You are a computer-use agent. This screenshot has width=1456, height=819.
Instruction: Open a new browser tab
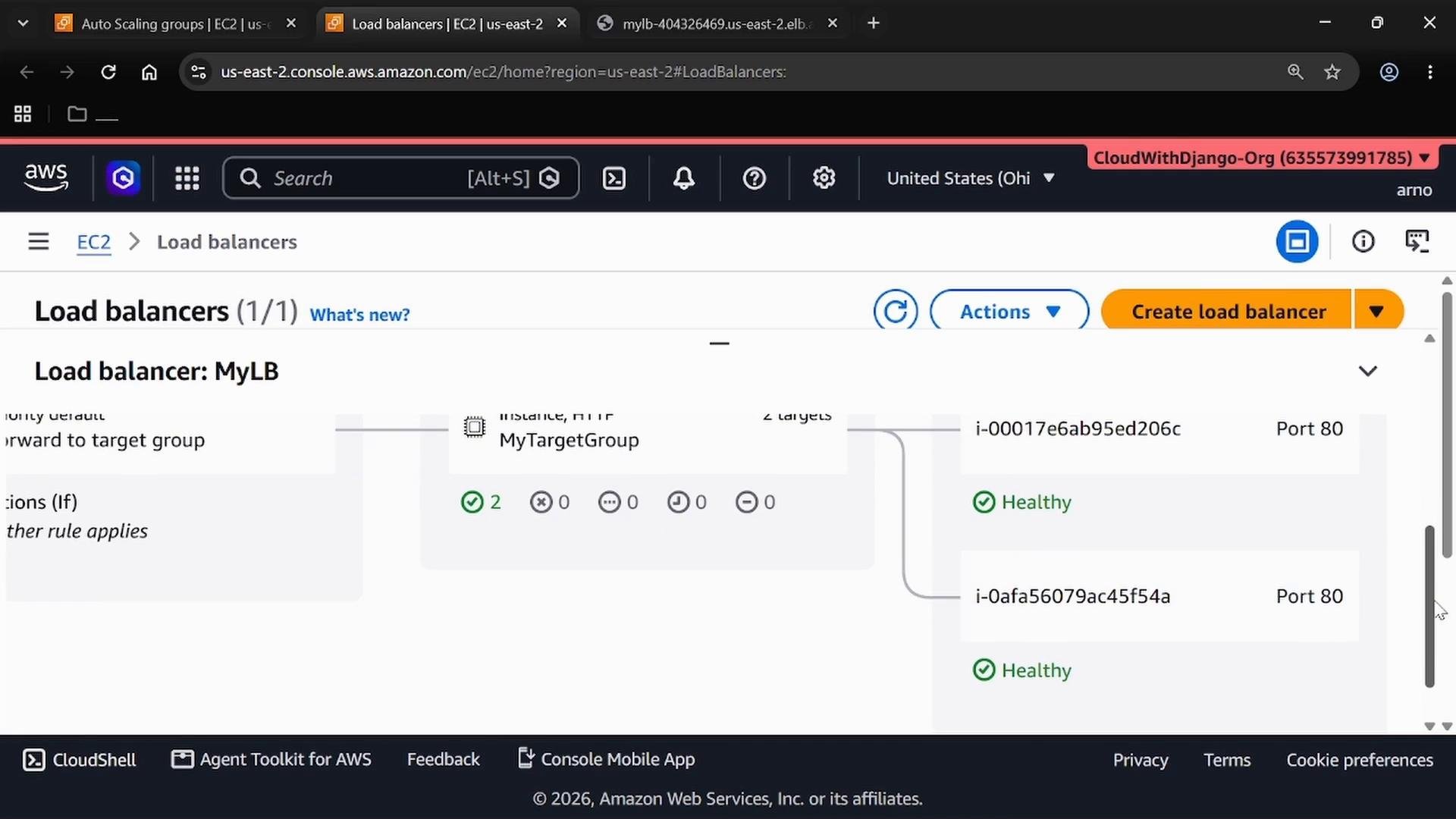(874, 24)
